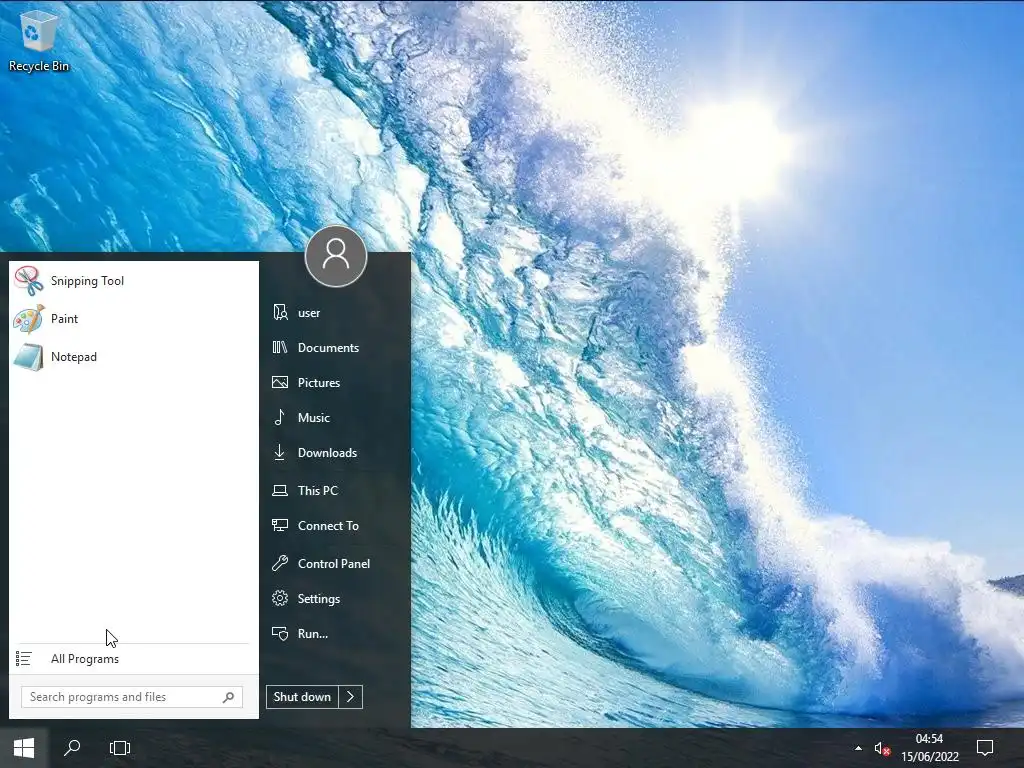Click the All Programs list icon

coord(24,658)
